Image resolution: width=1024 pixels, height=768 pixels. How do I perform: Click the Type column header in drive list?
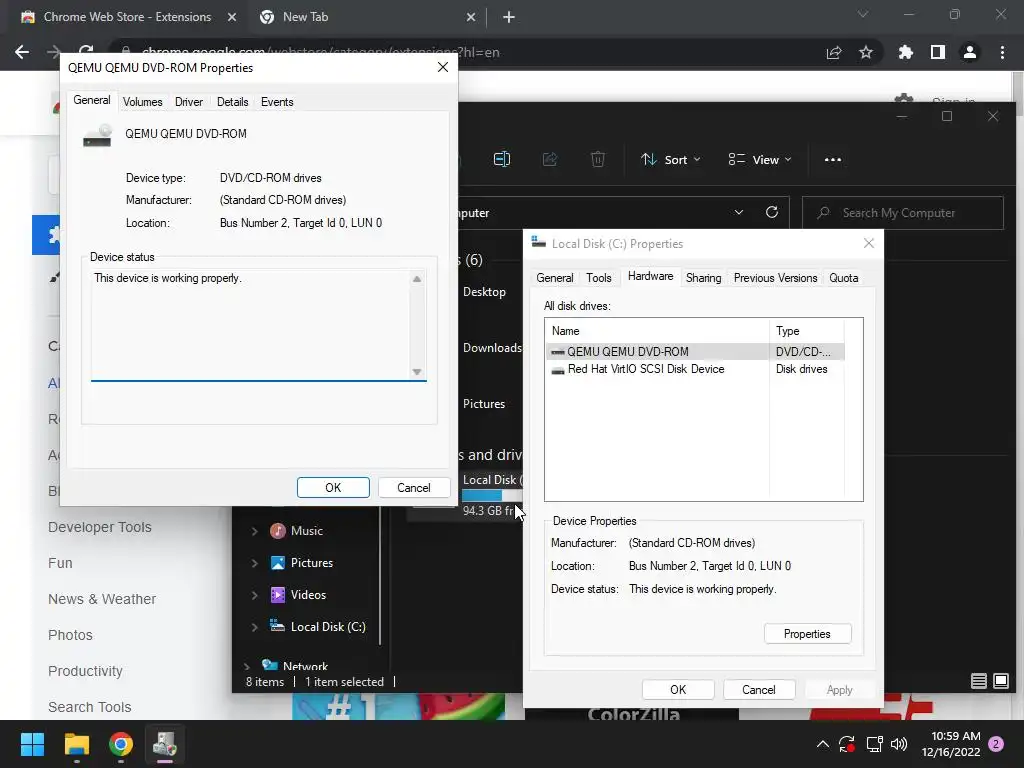[x=807, y=331]
